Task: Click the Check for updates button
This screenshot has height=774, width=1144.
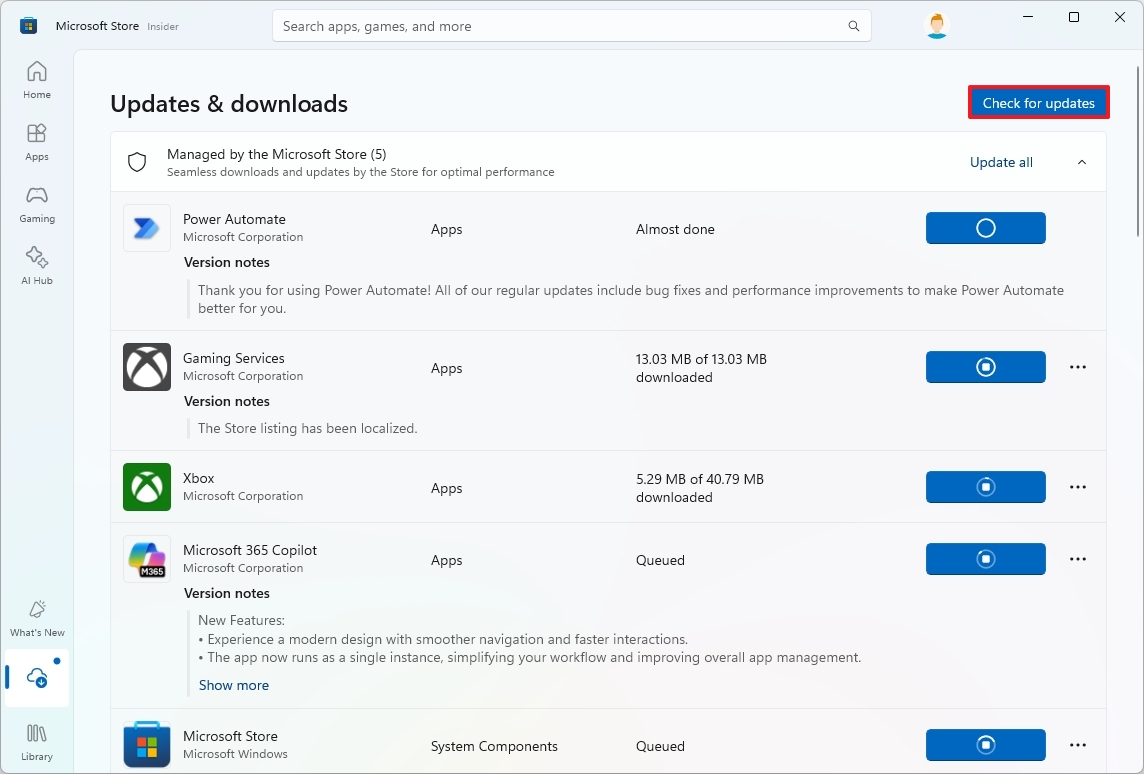Action: (1038, 102)
